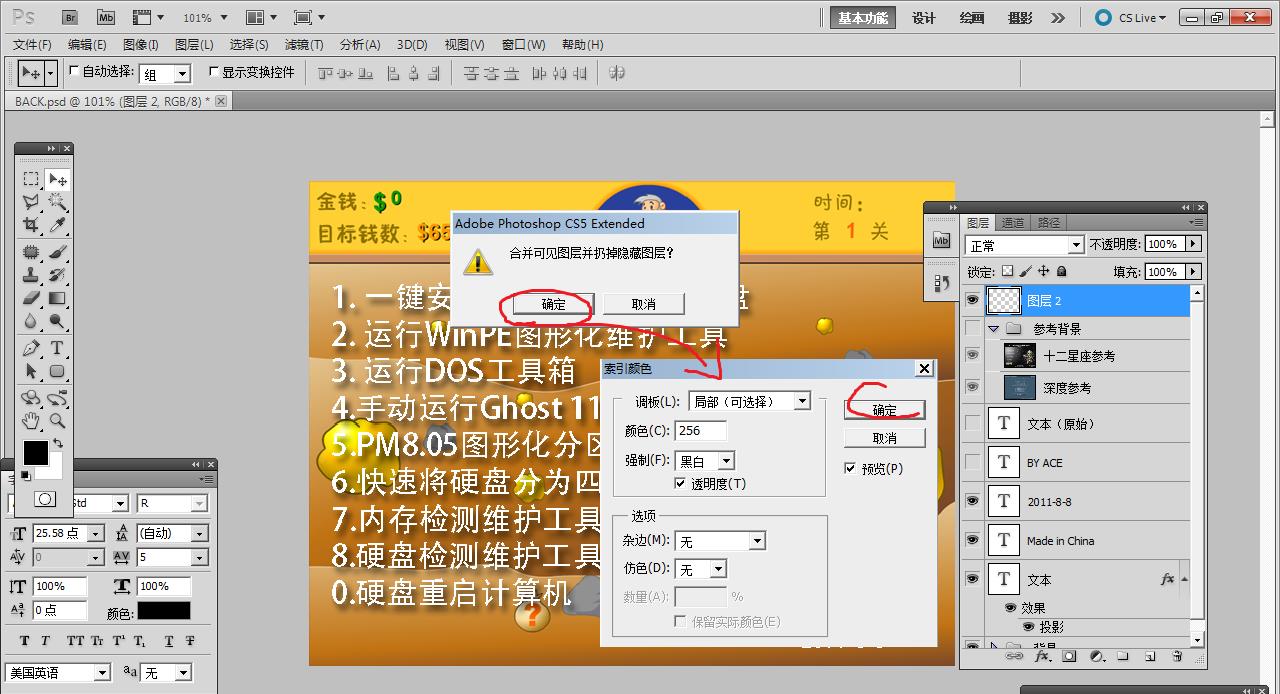Image resolution: width=1280 pixels, height=694 pixels.
Task: Open the History panel icon
Action: (x=940, y=284)
